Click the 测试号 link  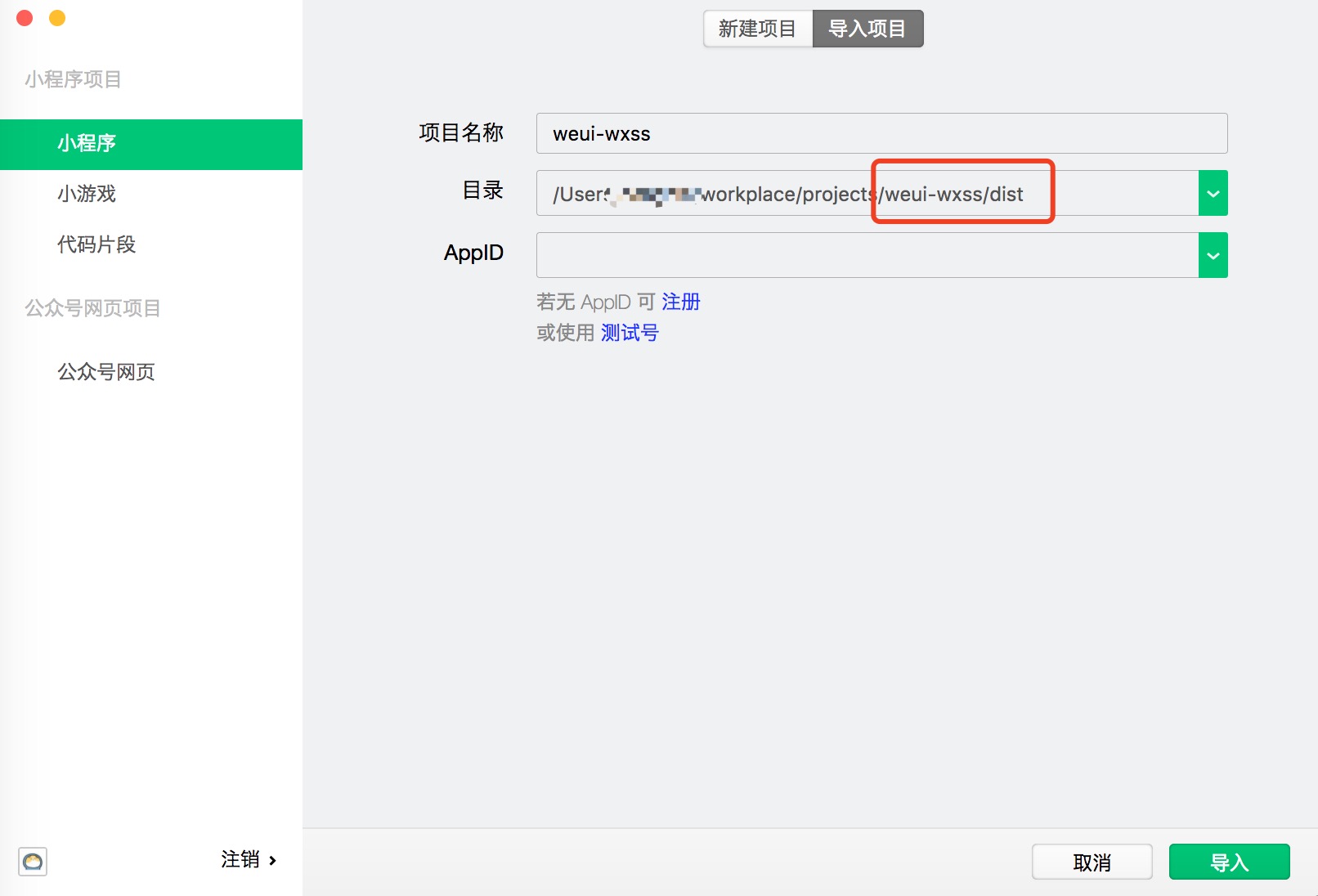[630, 333]
